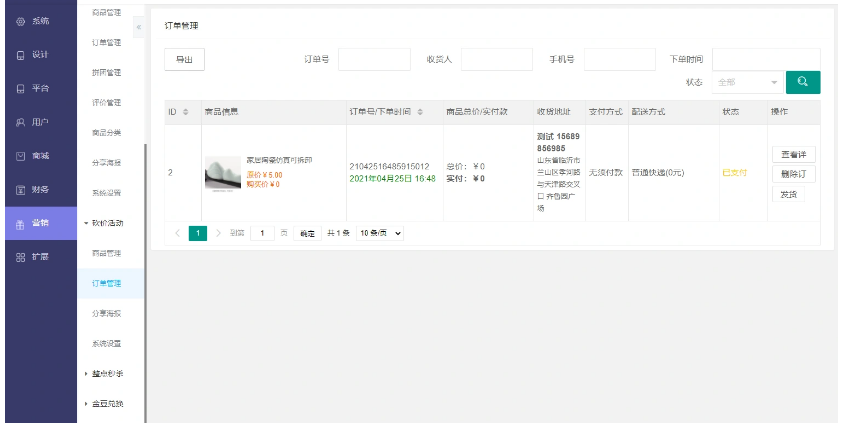Open 订单管理 directly above 拼团管理
This screenshot has height=423, width=852.
pos(106,43)
